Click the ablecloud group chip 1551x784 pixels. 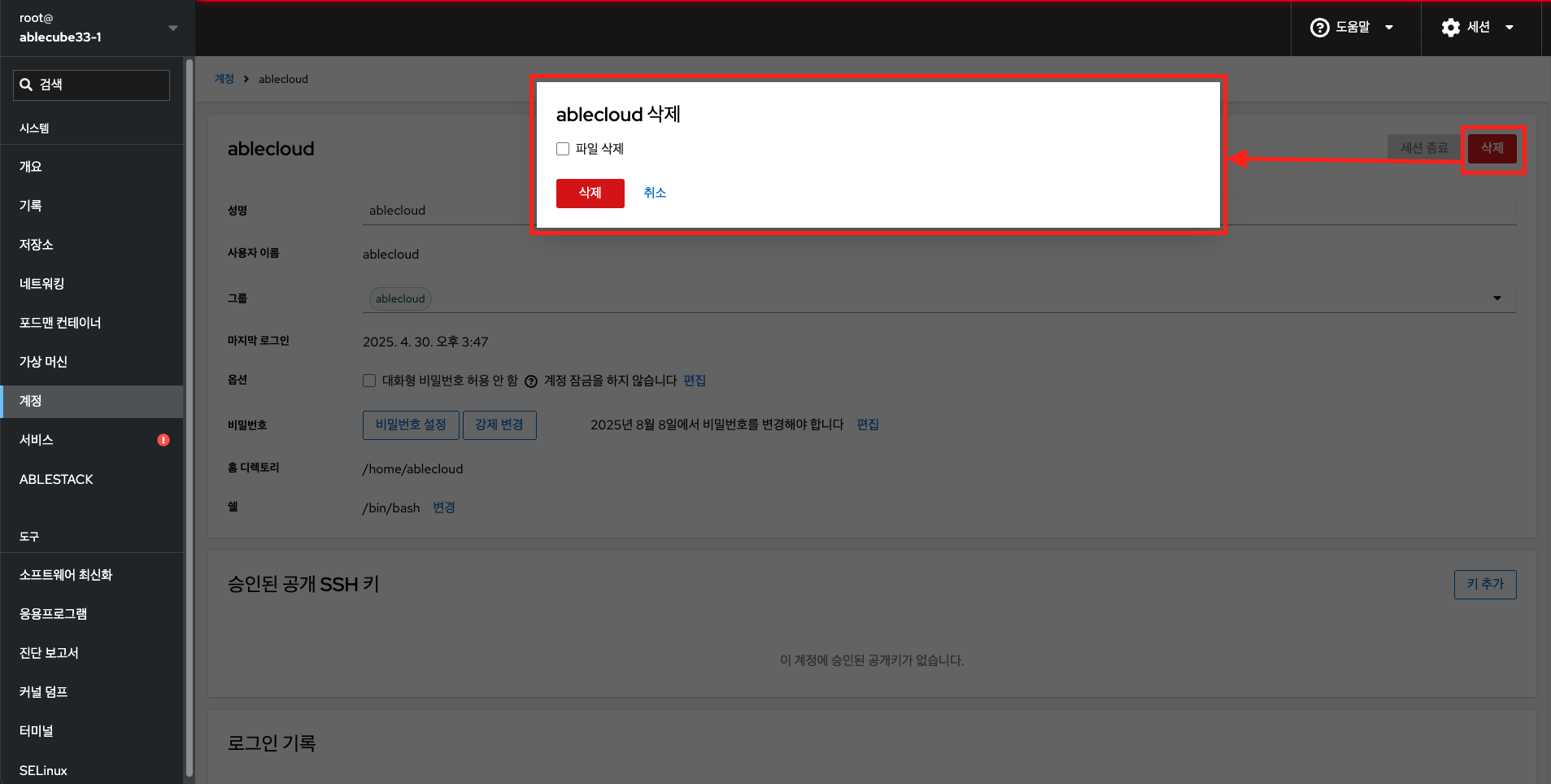click(400, 298)
